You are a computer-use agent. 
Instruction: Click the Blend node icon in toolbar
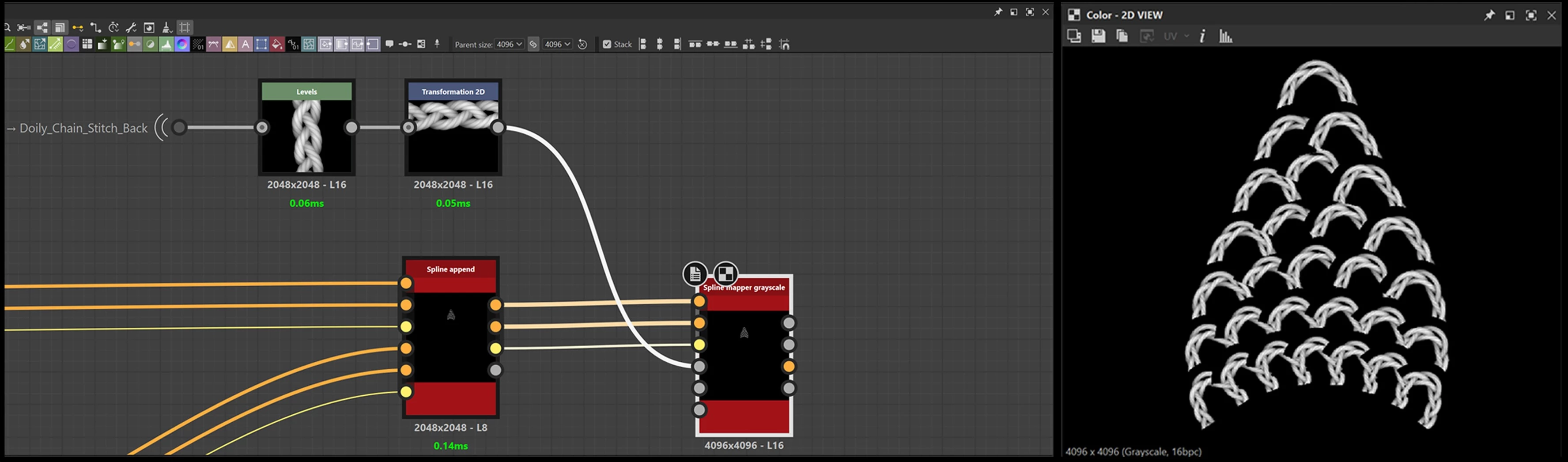(150, 44)
